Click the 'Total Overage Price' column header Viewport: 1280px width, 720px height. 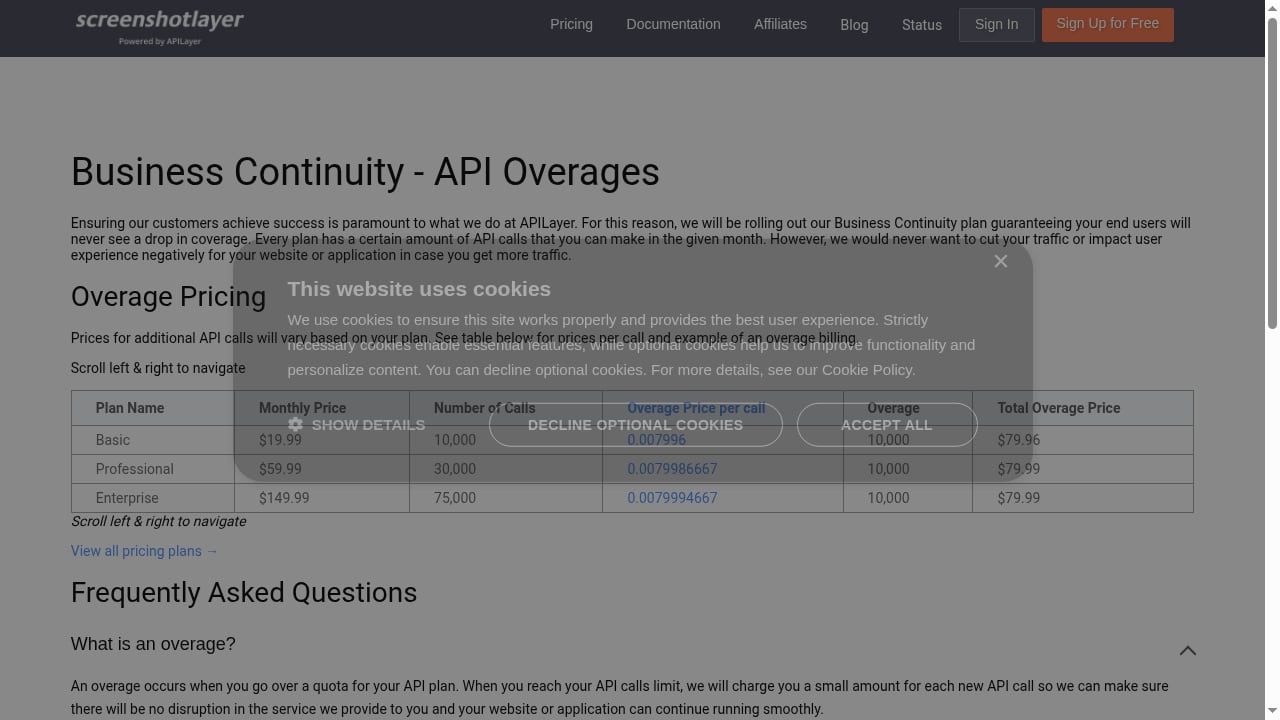pos(1083,408)
